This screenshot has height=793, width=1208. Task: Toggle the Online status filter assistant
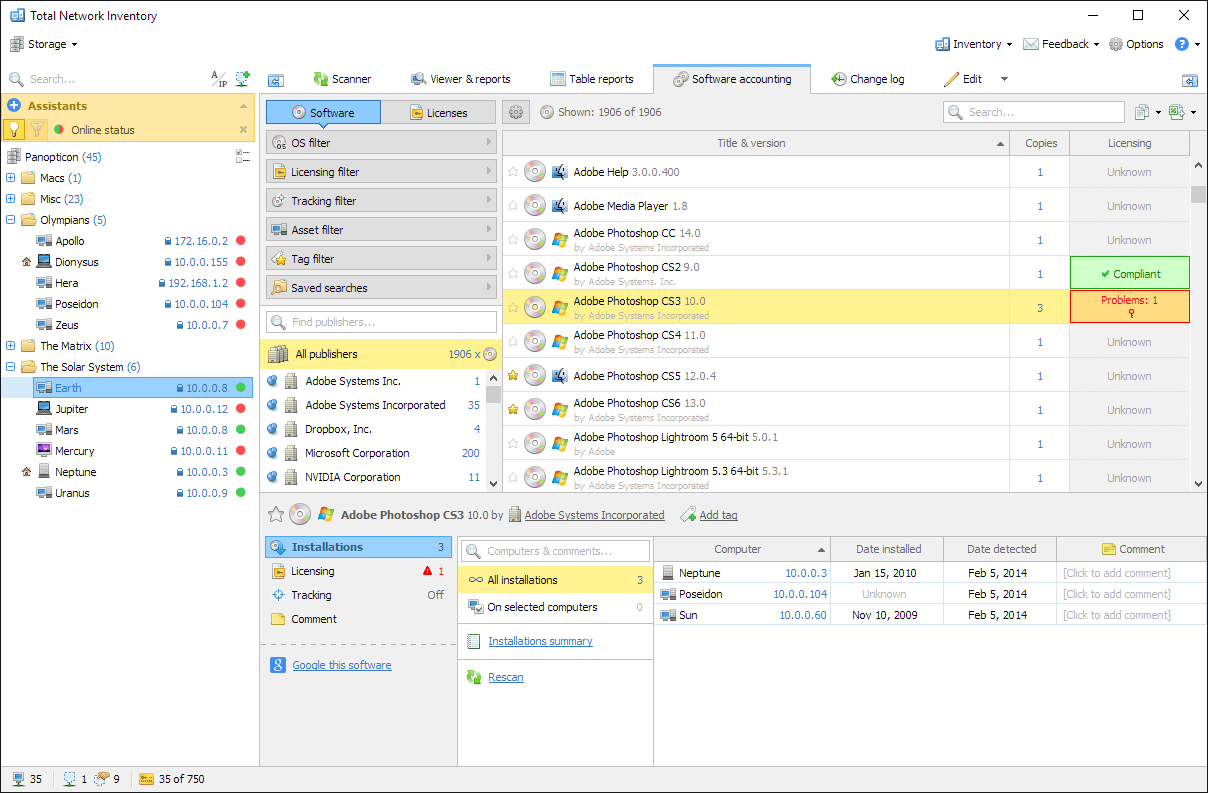pos(17,129)
